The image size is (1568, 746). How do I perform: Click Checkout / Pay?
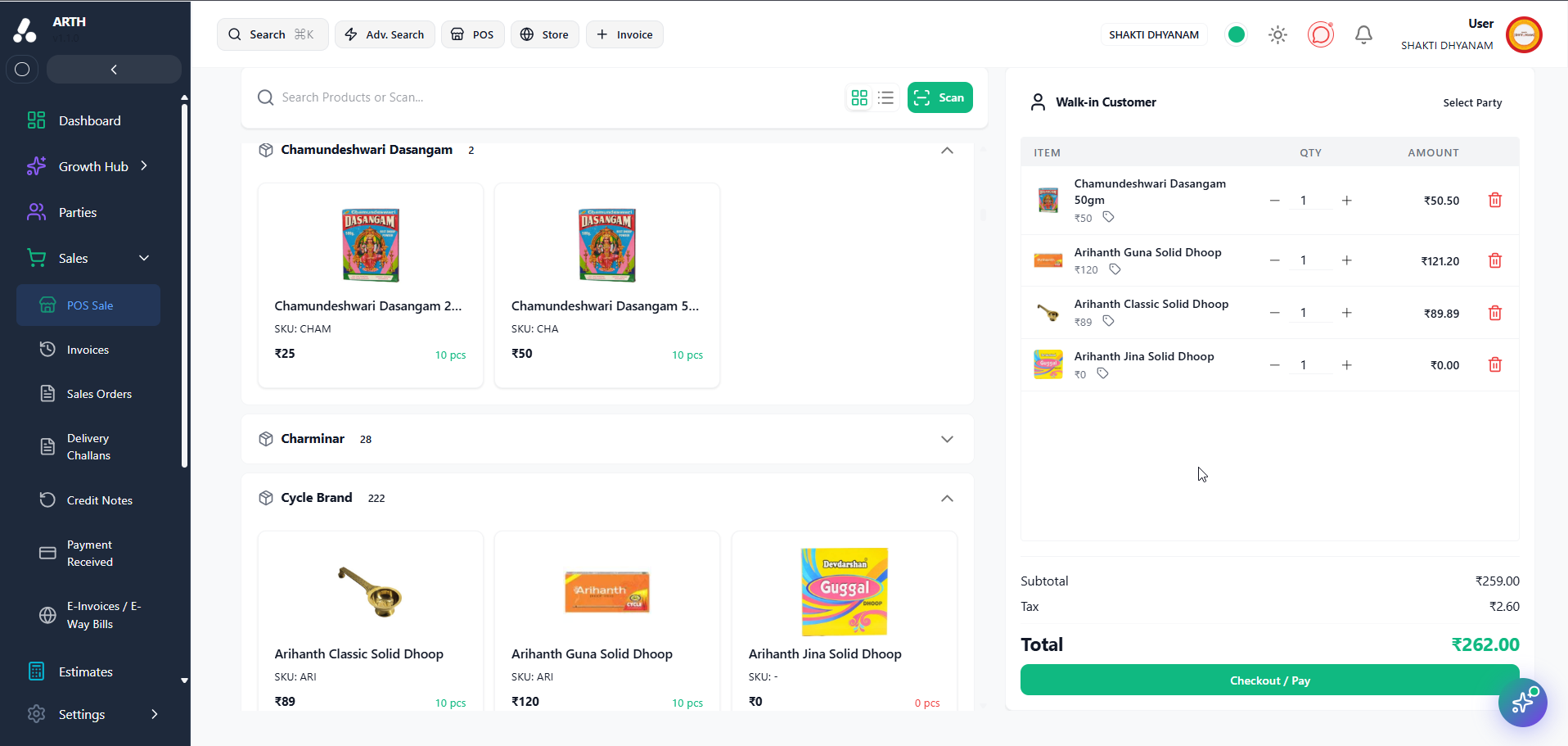click(1269, 680)
